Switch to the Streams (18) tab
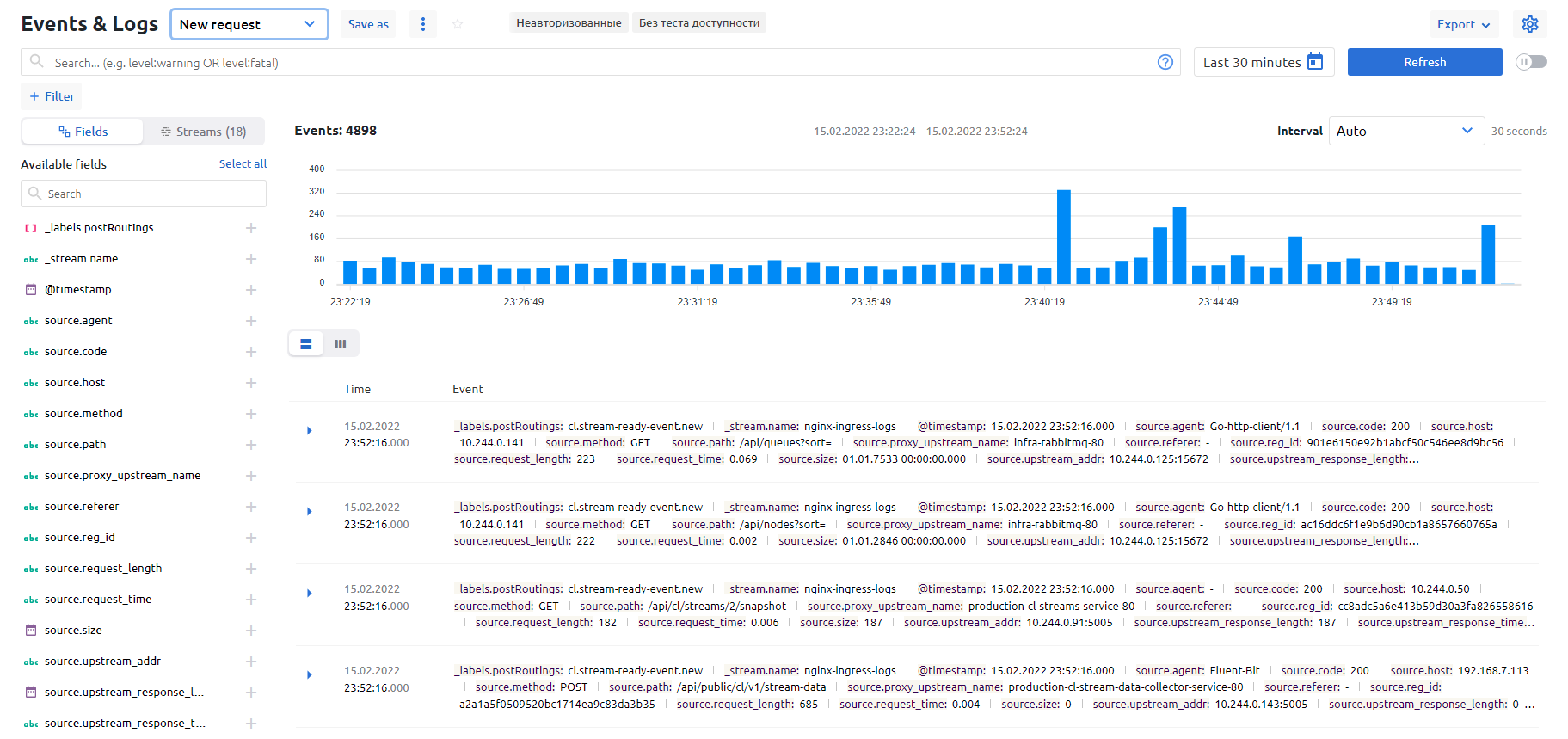 tap(203, 132)
